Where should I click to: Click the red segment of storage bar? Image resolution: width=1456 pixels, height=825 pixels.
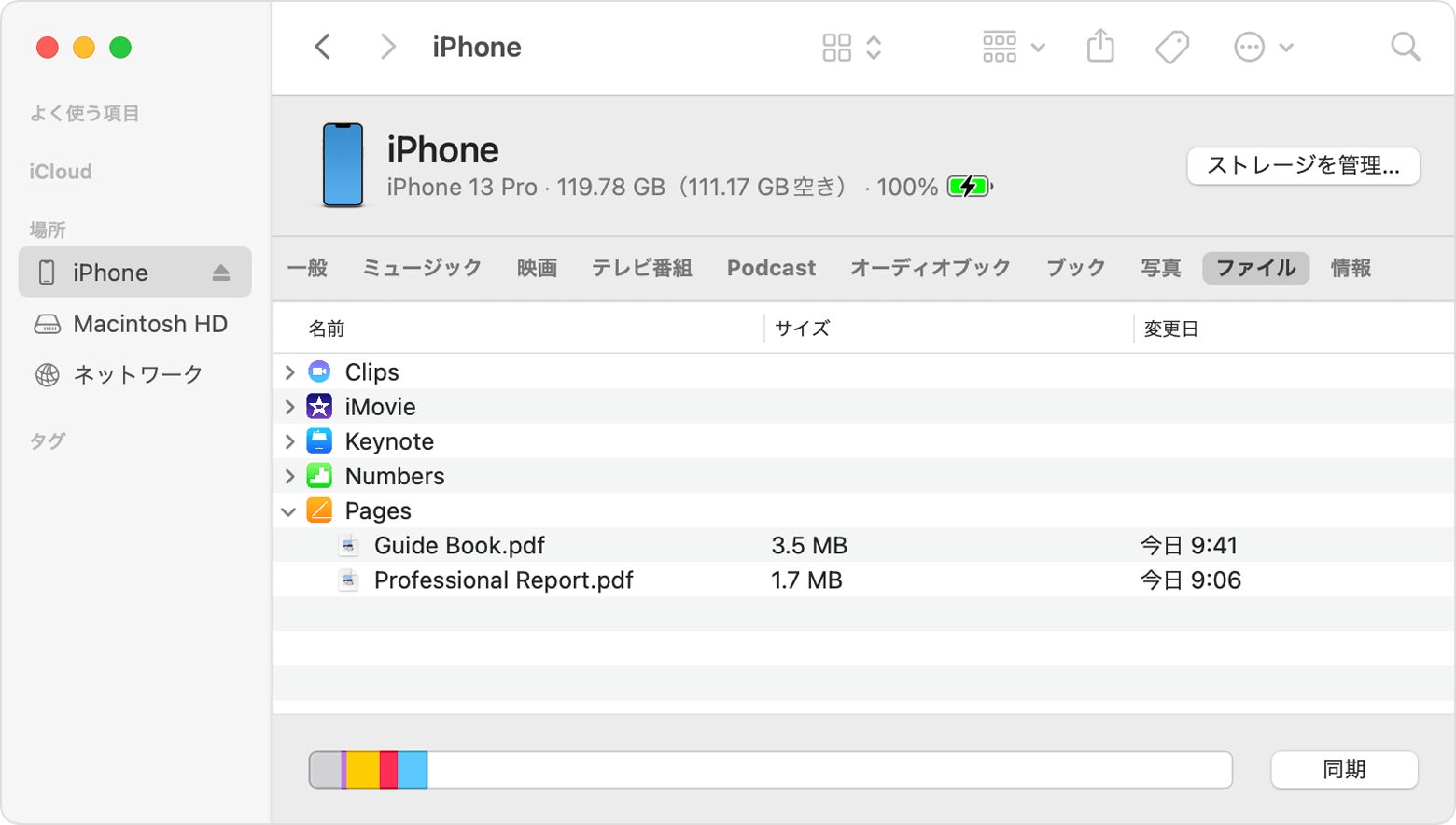pyautogui.click(x=388, y=770)
